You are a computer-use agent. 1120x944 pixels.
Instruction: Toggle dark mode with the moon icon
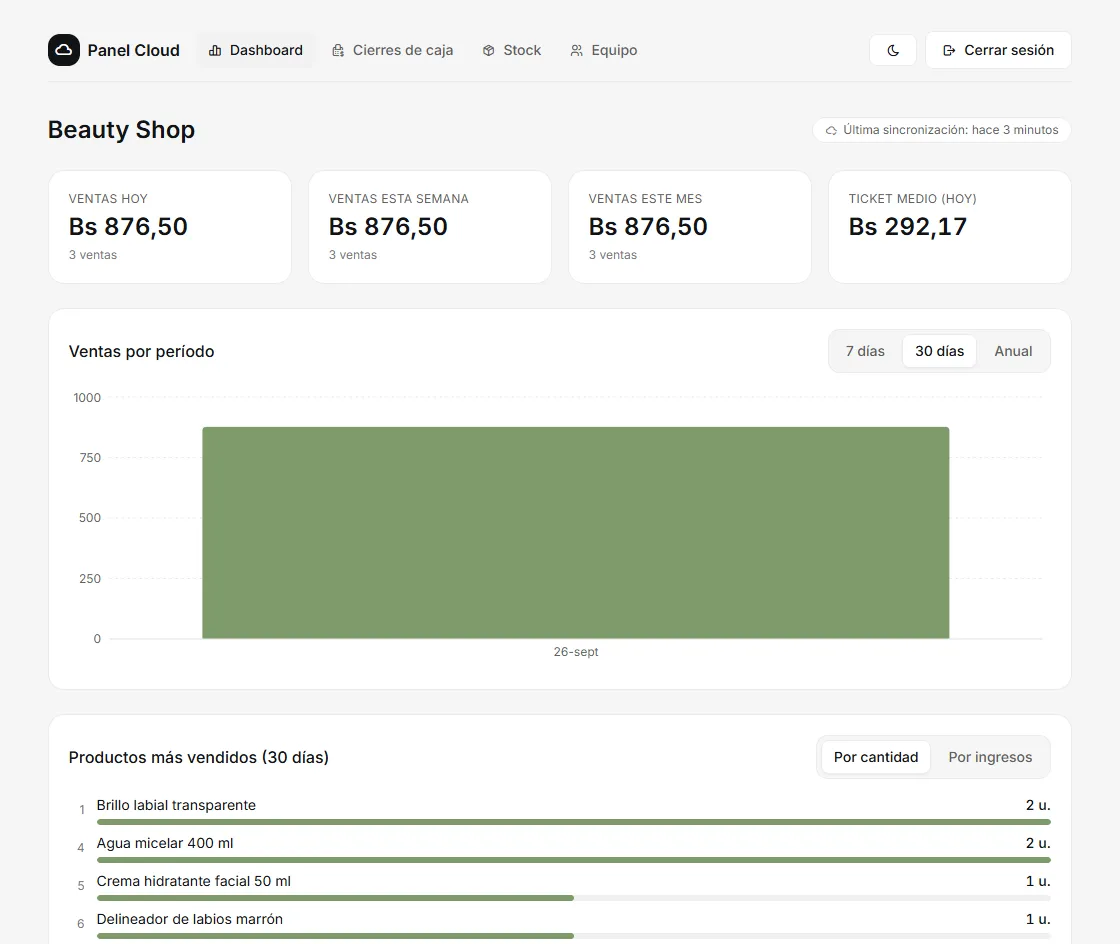pos(893,50)
